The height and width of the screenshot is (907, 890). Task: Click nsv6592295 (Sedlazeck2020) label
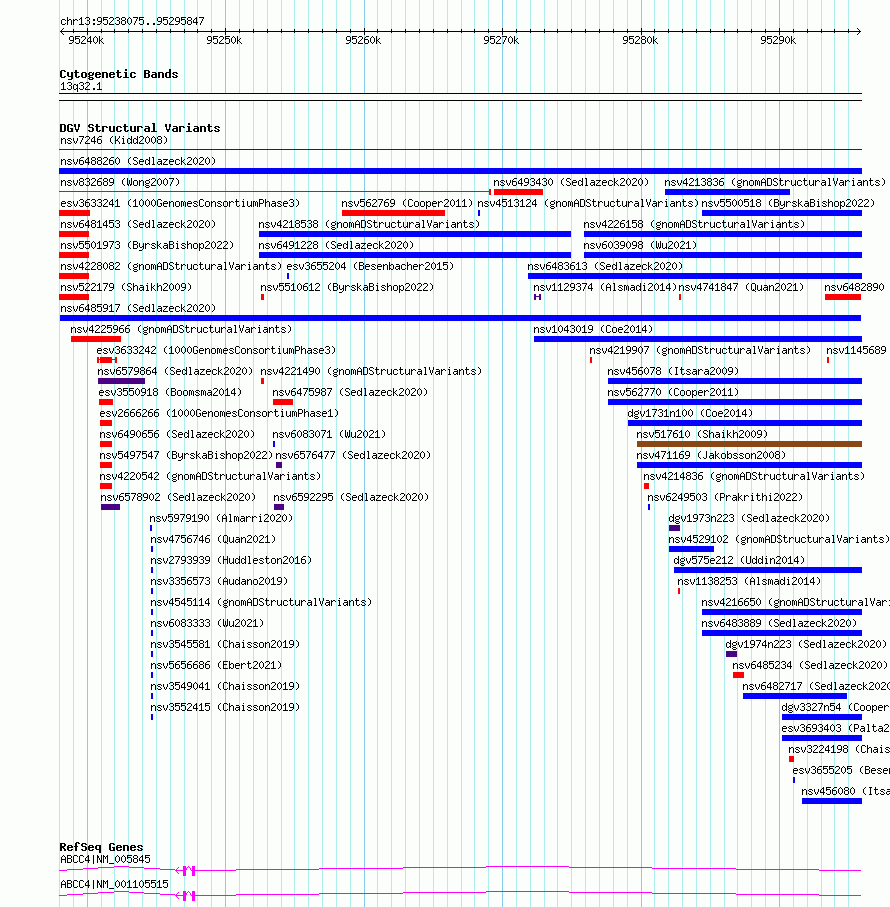(350, 497)
